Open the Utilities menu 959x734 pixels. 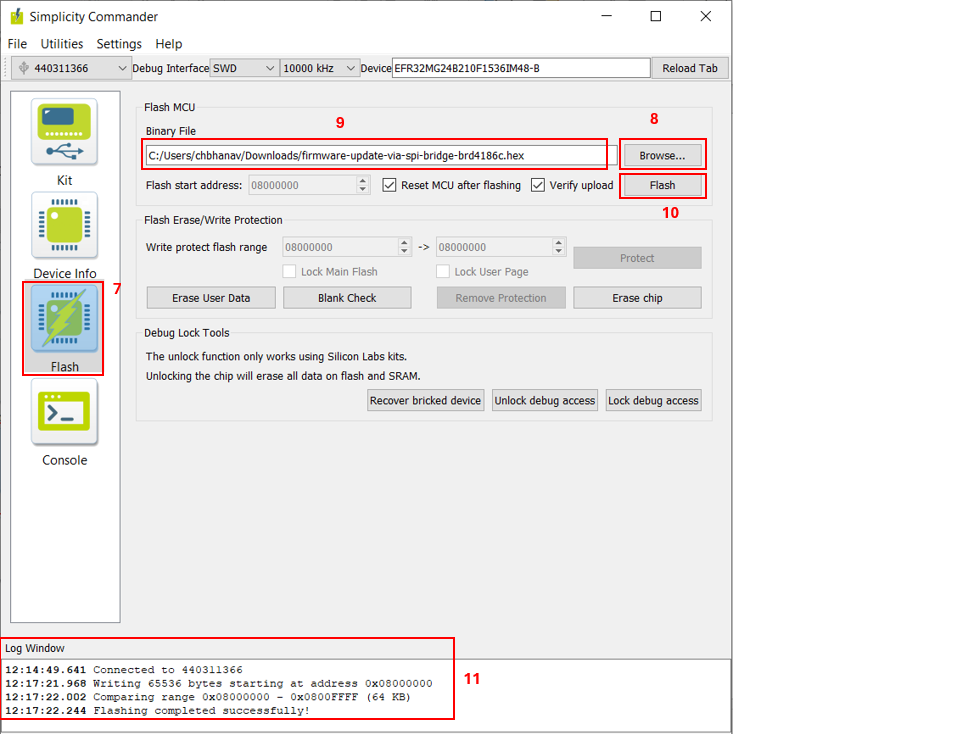(61, 43)
